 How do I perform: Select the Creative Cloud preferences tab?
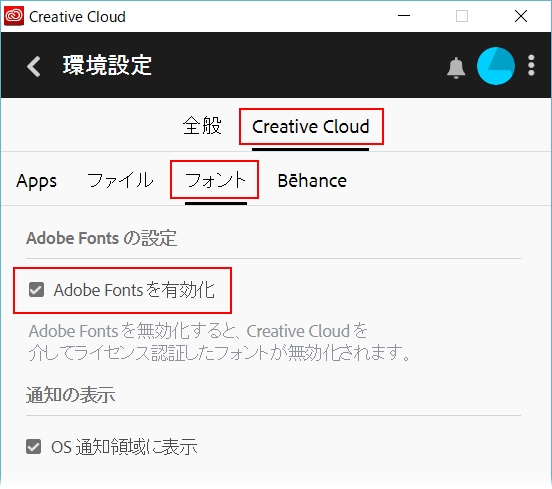coord(310,127)
